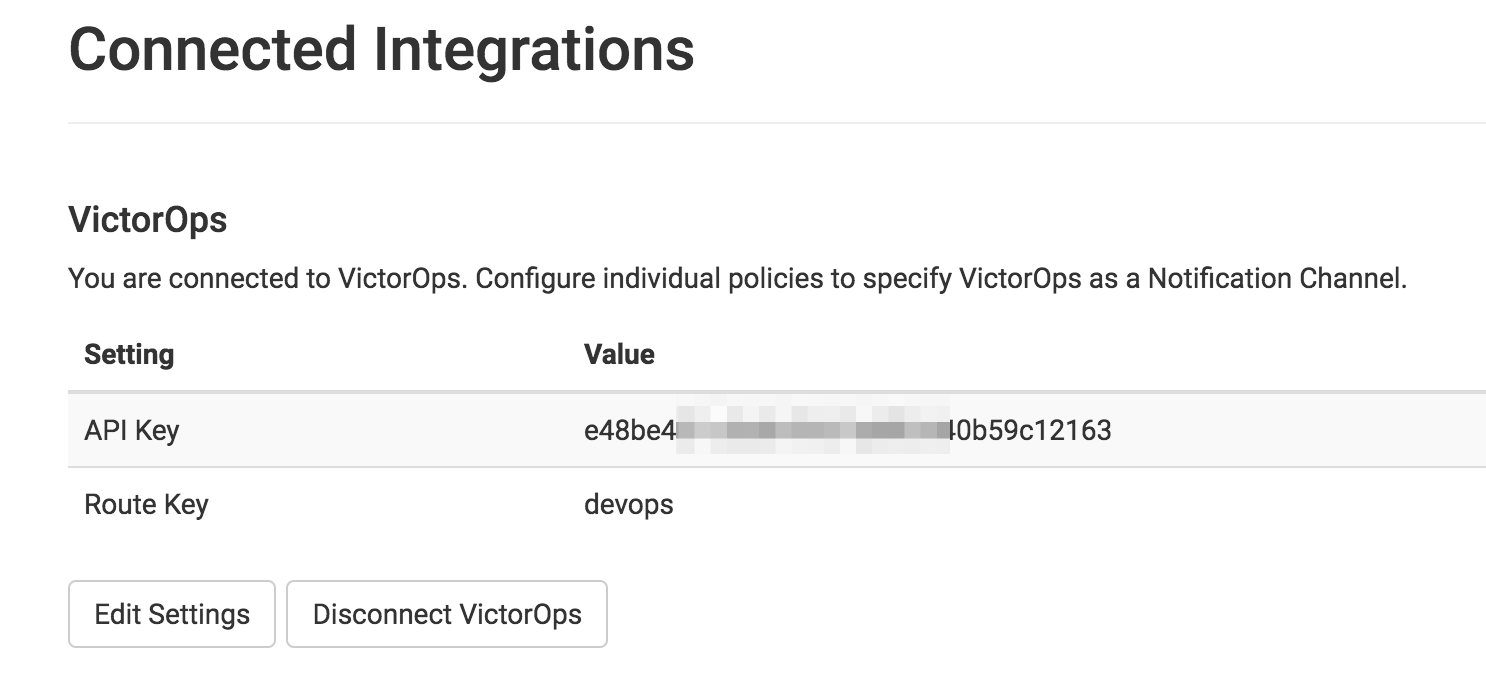
Task: Open VictorOps settings editor via Edit Settings
Action: [x=171, y=614]
